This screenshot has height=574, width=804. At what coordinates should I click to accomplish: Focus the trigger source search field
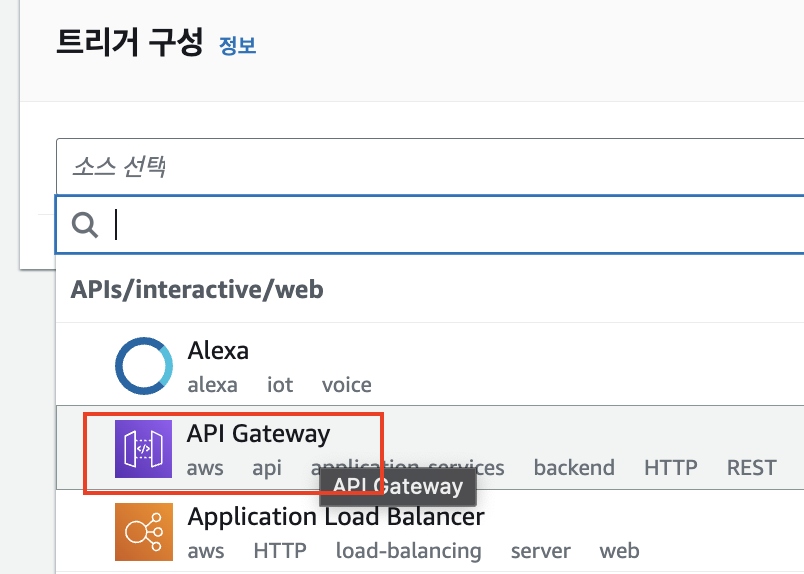(x=430, y=224)
